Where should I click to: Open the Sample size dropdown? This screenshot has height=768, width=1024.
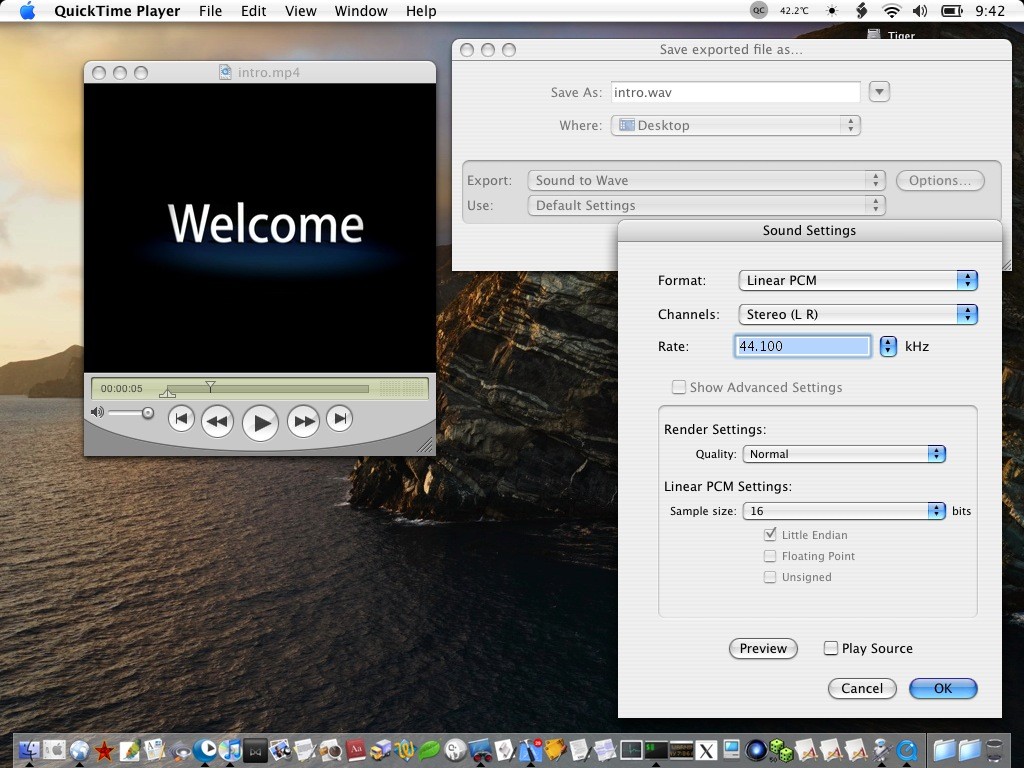843,511
